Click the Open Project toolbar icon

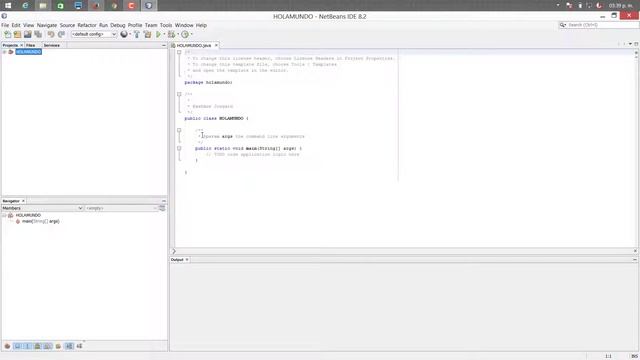[27, 35]
